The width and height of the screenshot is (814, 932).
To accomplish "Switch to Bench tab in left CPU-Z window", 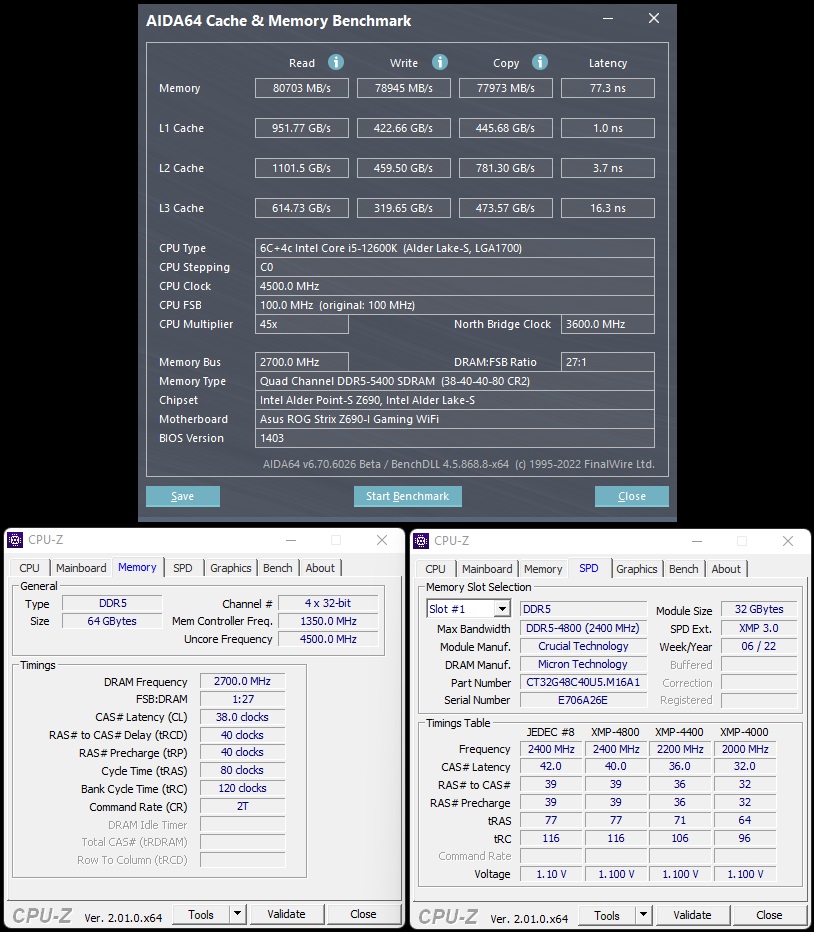I will coord(278,568).
